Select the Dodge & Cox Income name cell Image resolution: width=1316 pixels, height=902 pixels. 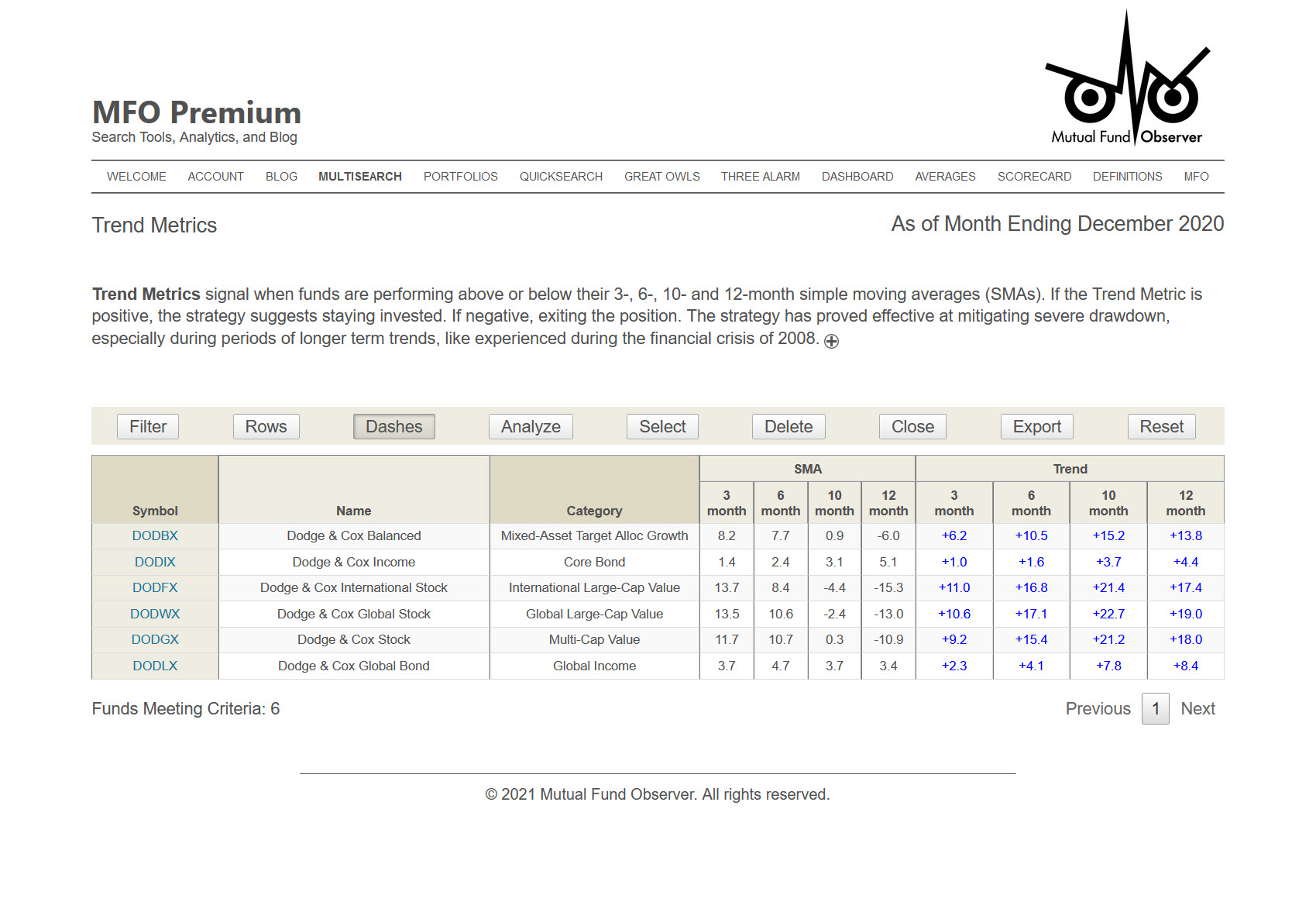pyautogui.click(x=354, y=563)
